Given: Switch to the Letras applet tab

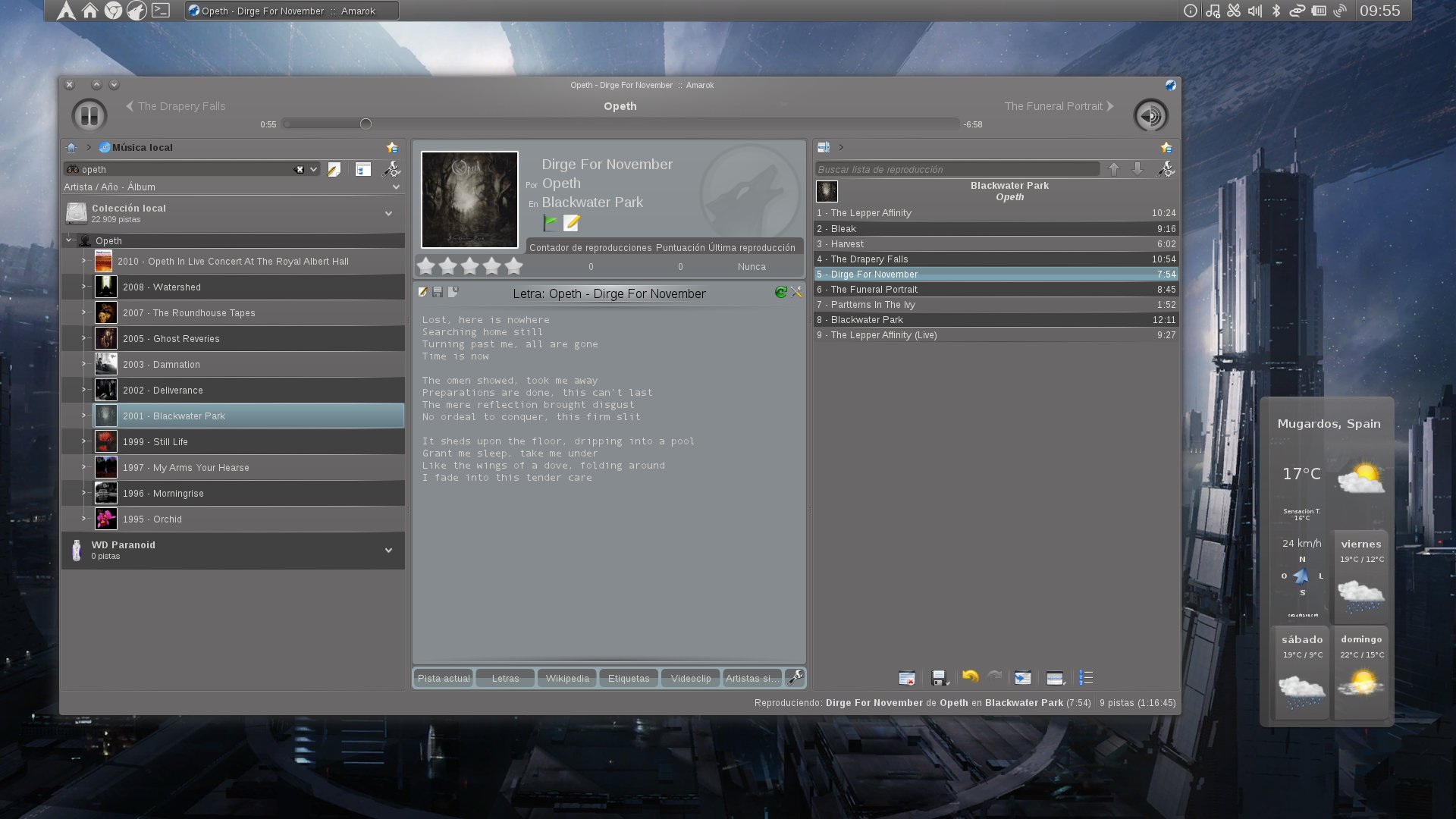Looking at the screenshot, I should point(506,678).
